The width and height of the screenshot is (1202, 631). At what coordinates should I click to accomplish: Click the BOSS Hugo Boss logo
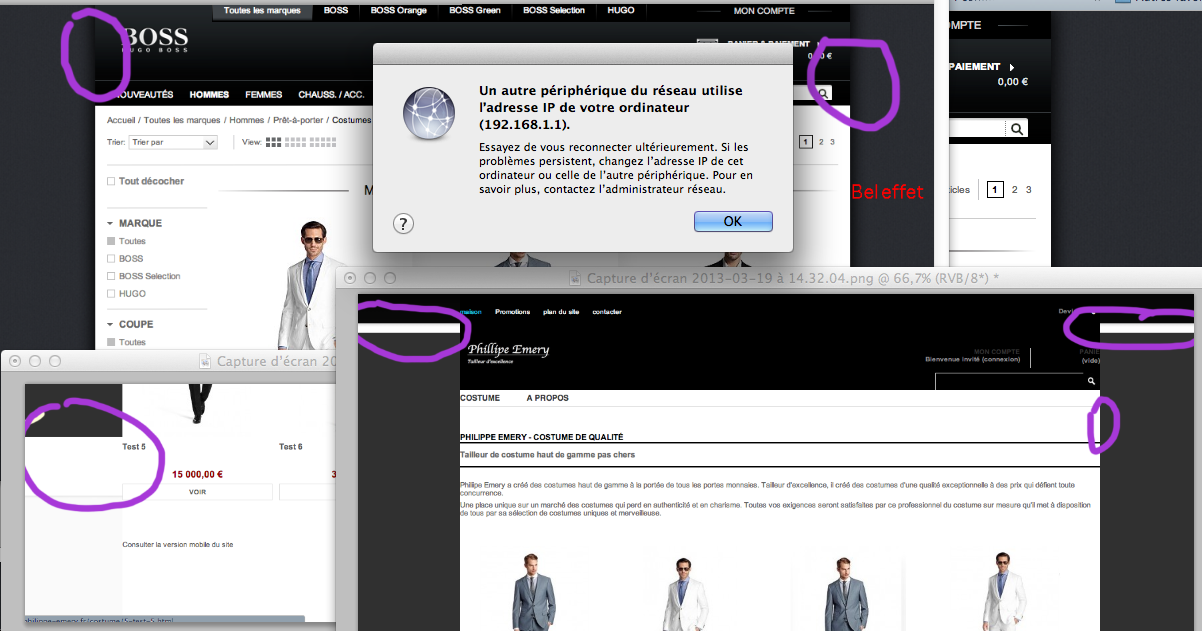click(x=154, y=41)
